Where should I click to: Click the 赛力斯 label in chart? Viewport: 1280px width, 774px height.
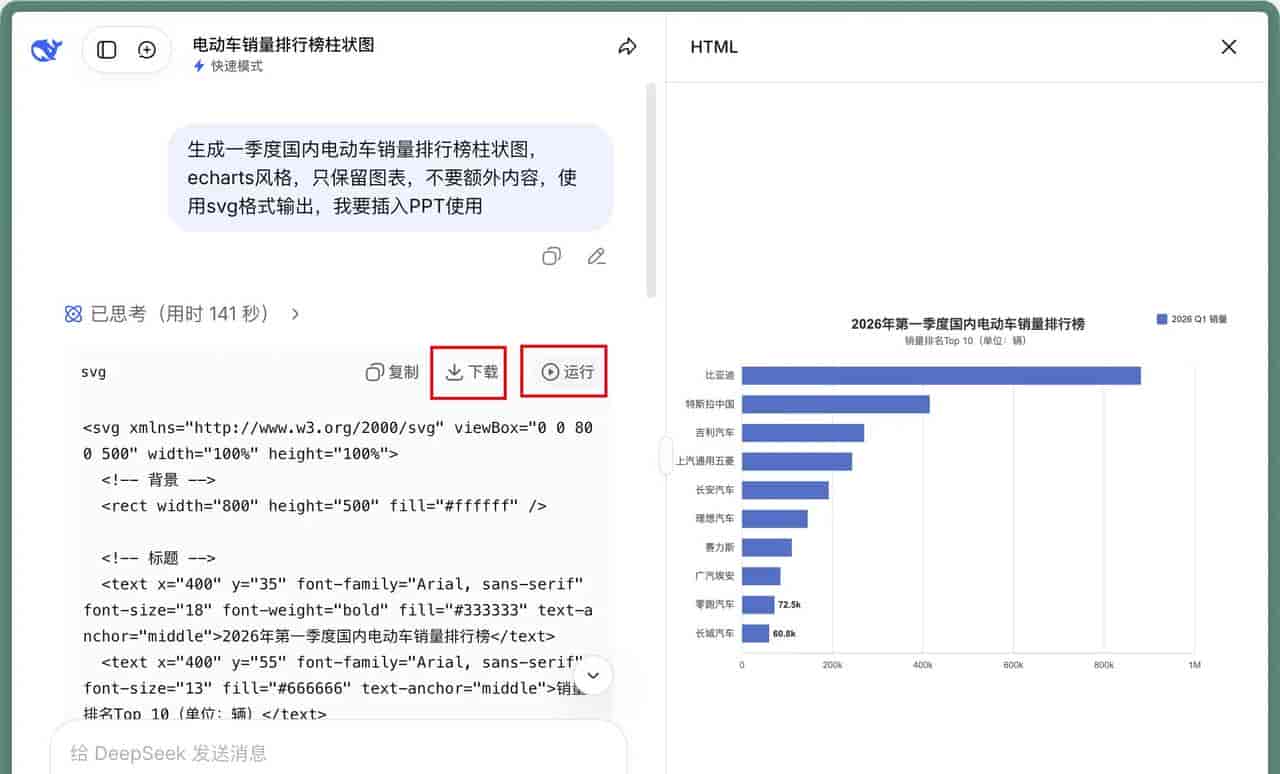[720, 548]
